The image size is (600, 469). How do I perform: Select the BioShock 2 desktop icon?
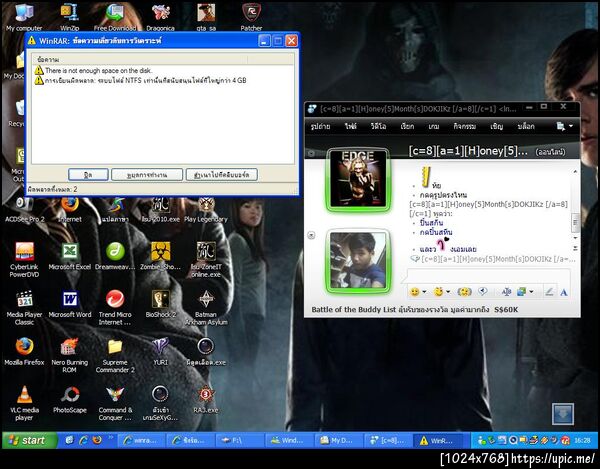(x=160, y=304)
